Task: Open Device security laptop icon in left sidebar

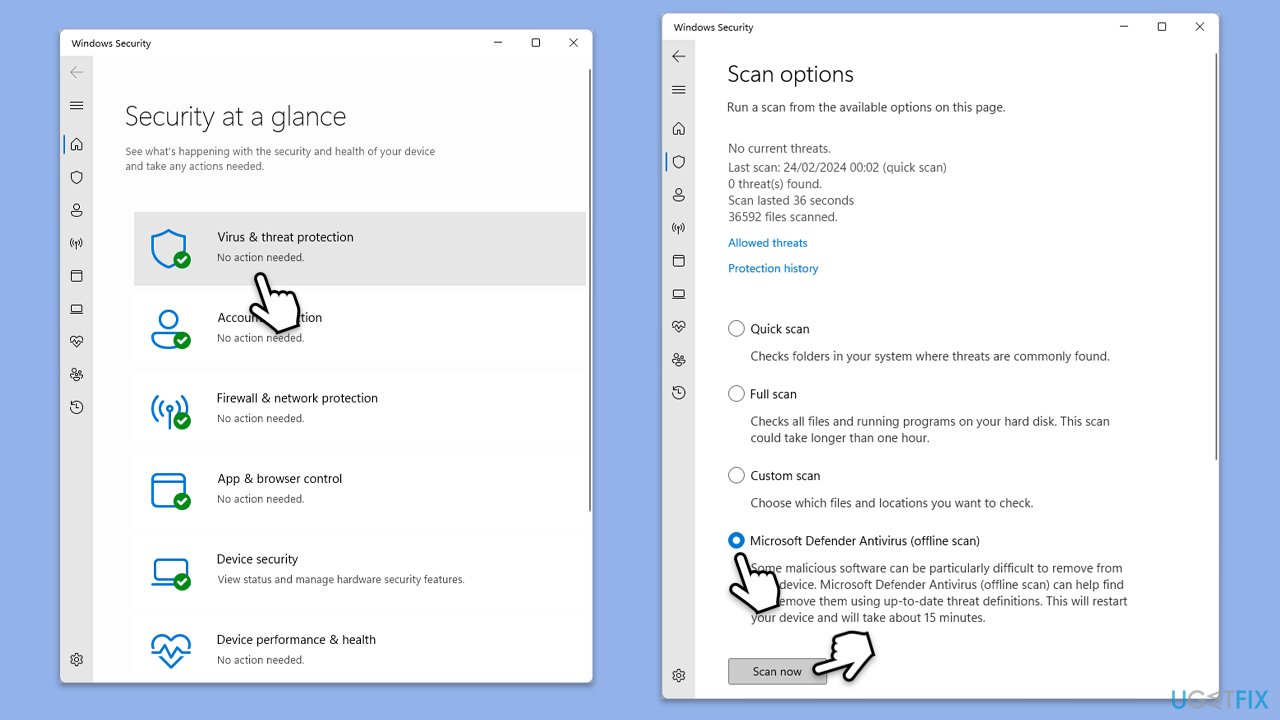Action: [x=77, y=309]
